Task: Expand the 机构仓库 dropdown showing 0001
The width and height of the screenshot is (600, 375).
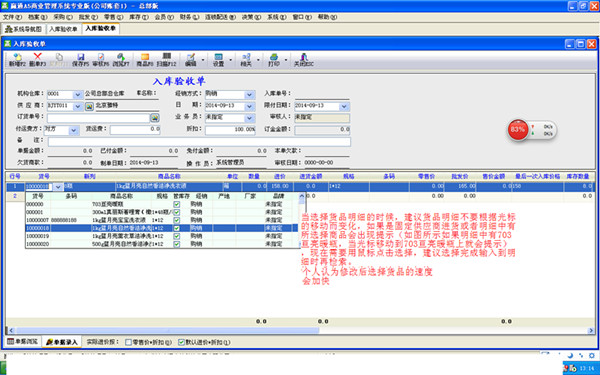Action: 78,95
